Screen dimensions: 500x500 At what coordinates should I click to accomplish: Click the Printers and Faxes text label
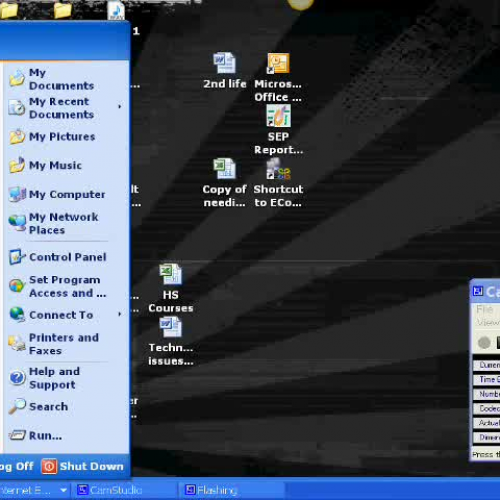(x=64, y=344)
